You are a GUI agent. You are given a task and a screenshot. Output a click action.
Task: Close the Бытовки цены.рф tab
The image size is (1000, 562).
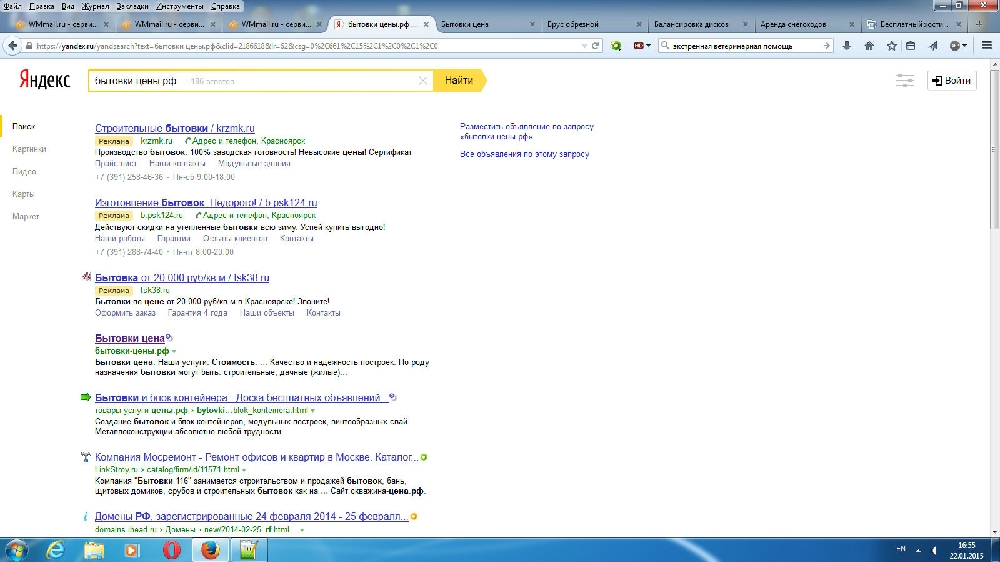(426, 24)
